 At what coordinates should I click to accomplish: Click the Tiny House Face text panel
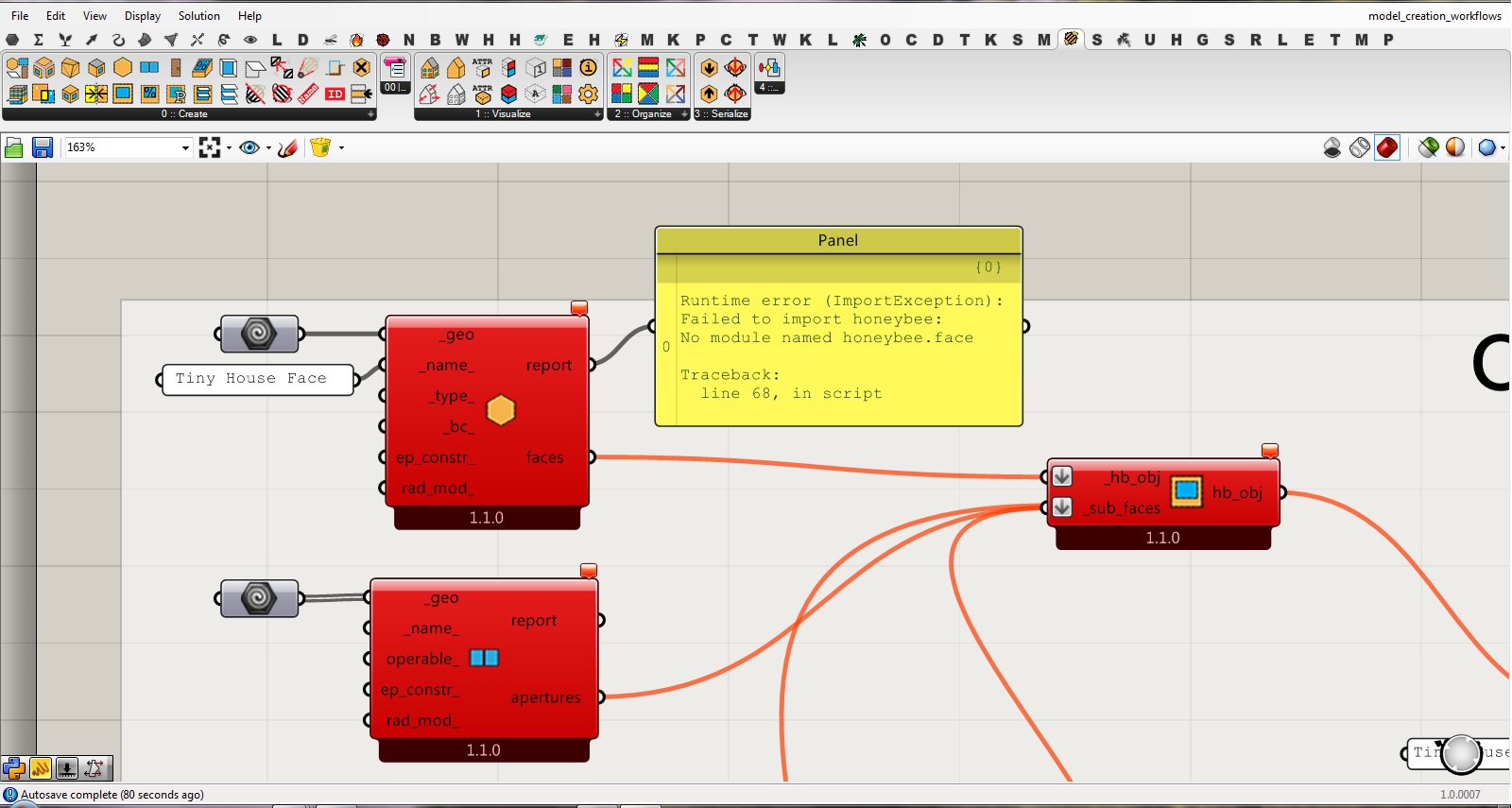tap(258, 379)
